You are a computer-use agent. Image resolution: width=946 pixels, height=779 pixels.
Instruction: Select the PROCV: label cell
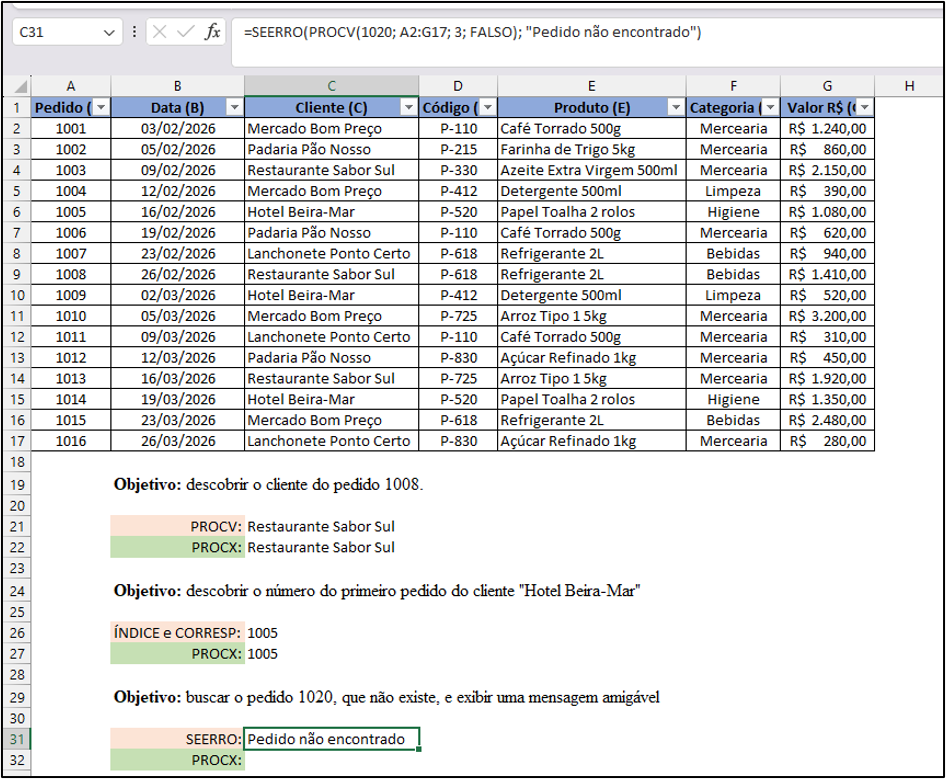click(178, 527)
